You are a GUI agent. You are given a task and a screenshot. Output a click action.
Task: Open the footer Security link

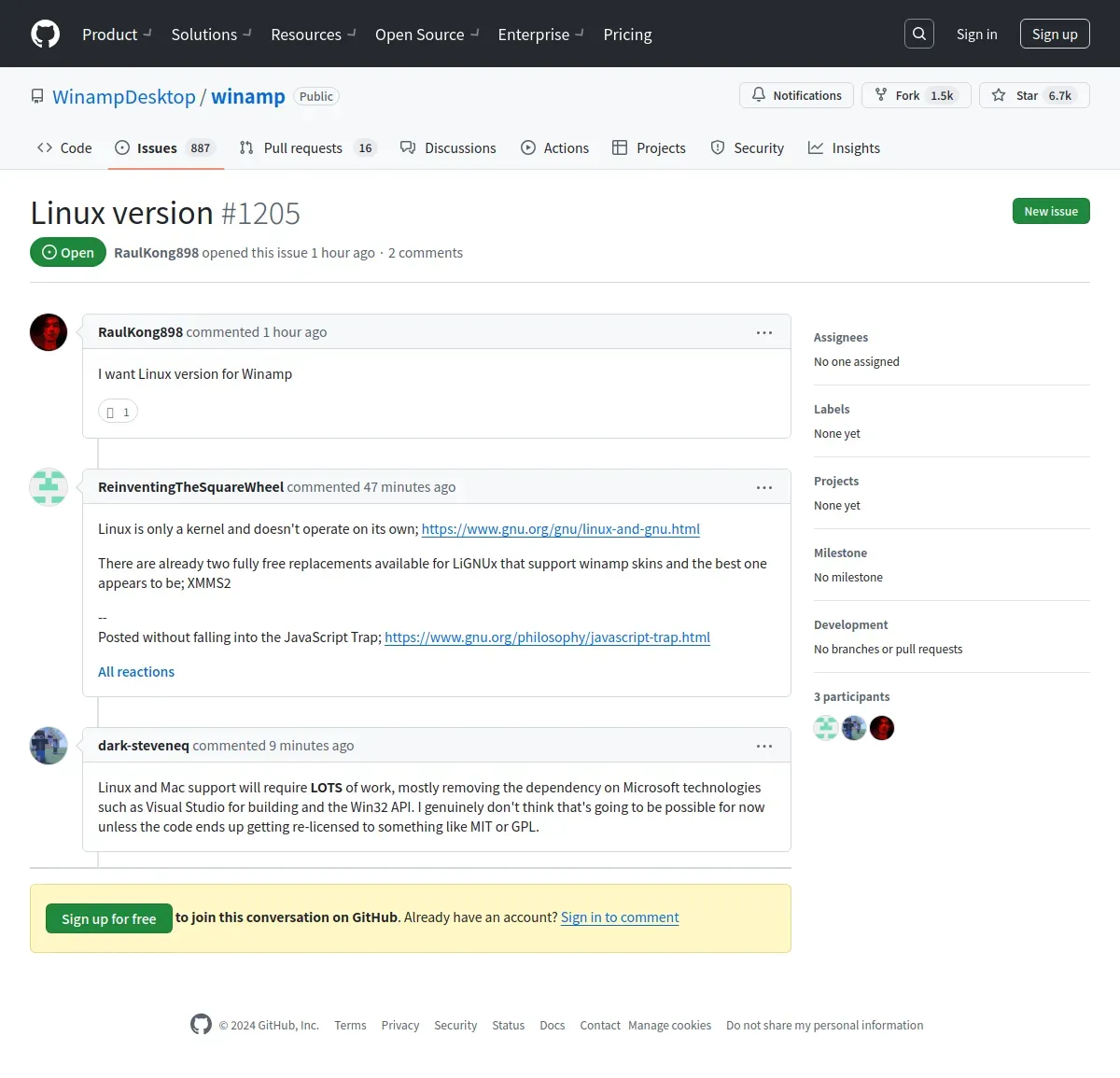pyautogui.click(x=455, y=1025)
